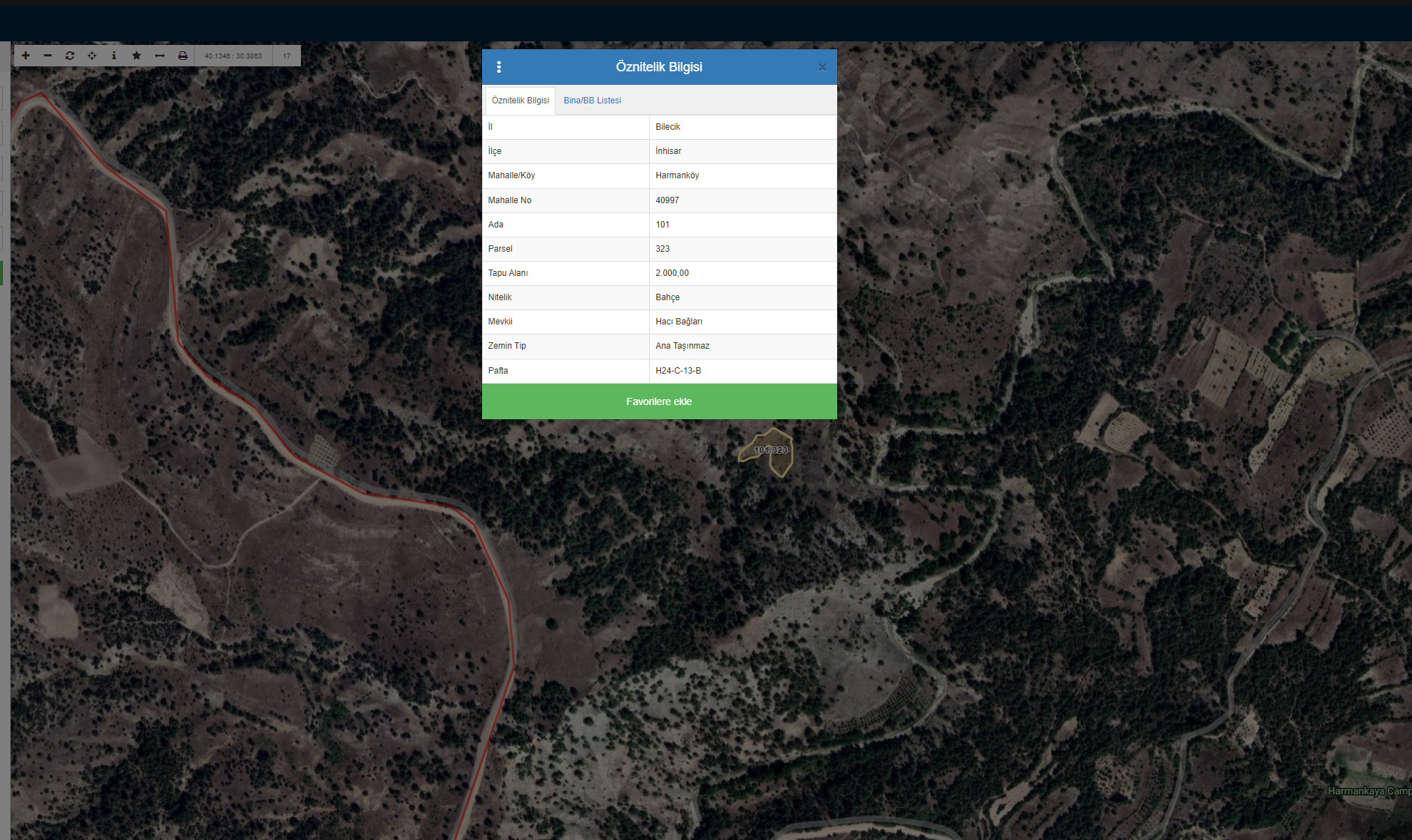
Task: Click the coordinate display 40.1346 : 30.3863
Action: click(x=233, y=56)
